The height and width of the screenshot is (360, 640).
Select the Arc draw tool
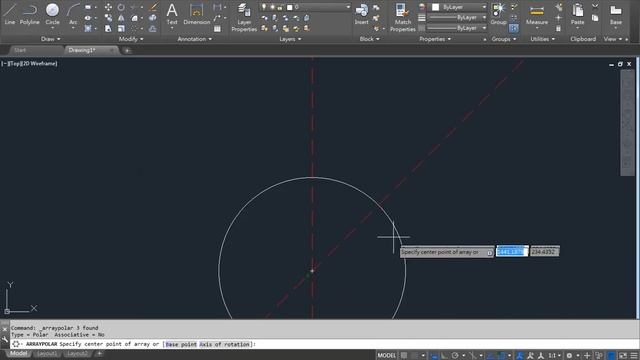coord(73,13)
